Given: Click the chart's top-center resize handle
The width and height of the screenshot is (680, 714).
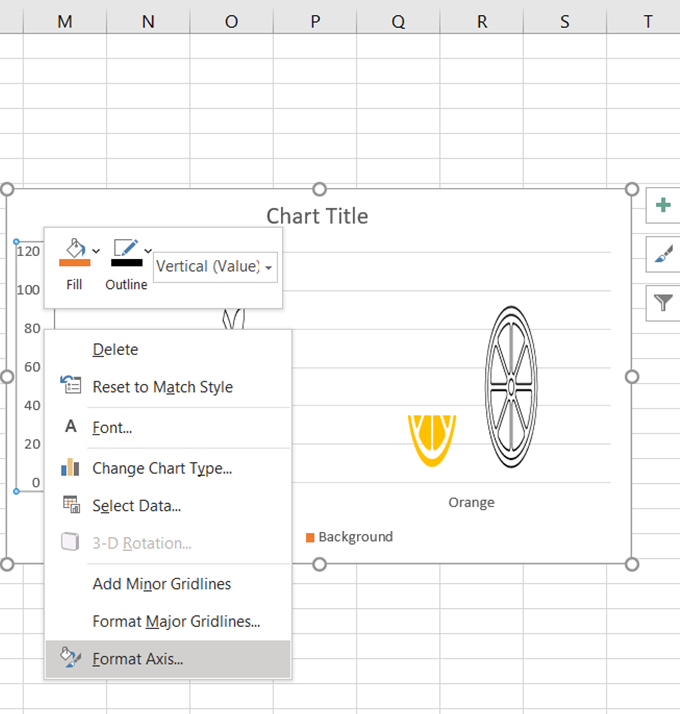Looking at the screenshot, I should click(320, 189).
